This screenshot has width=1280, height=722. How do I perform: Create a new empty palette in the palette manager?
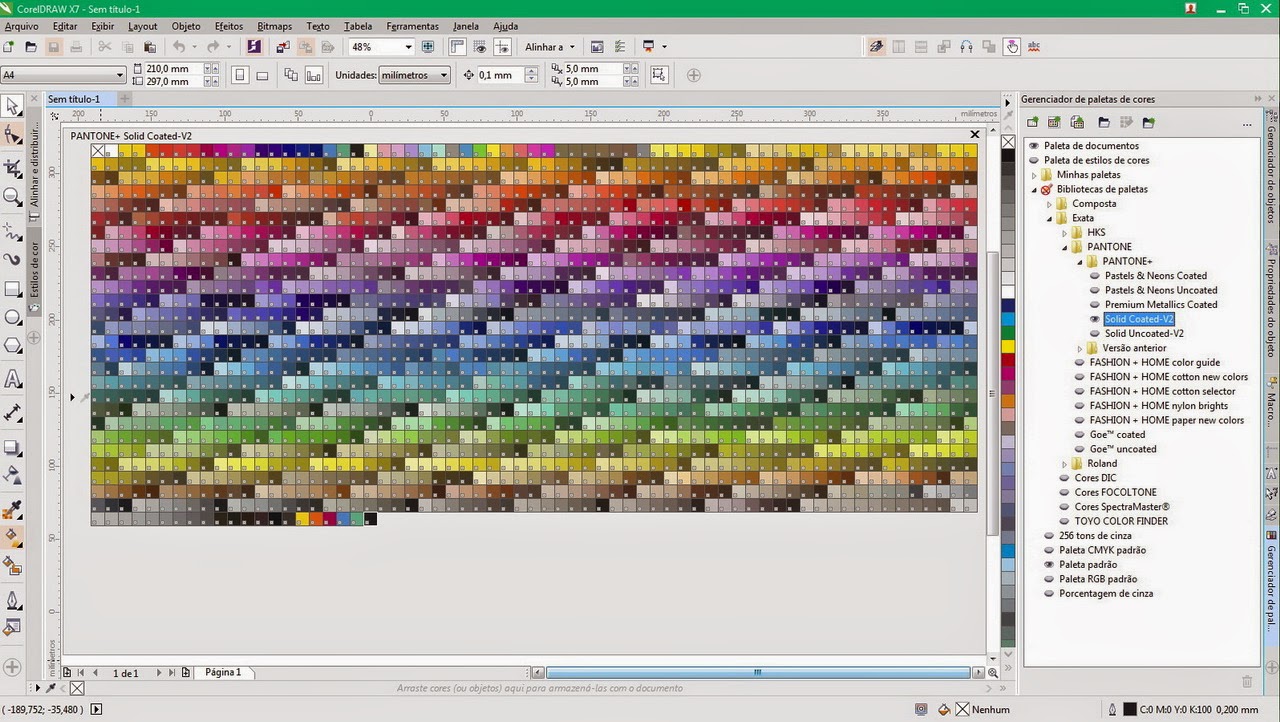(x=1035, y=122)
